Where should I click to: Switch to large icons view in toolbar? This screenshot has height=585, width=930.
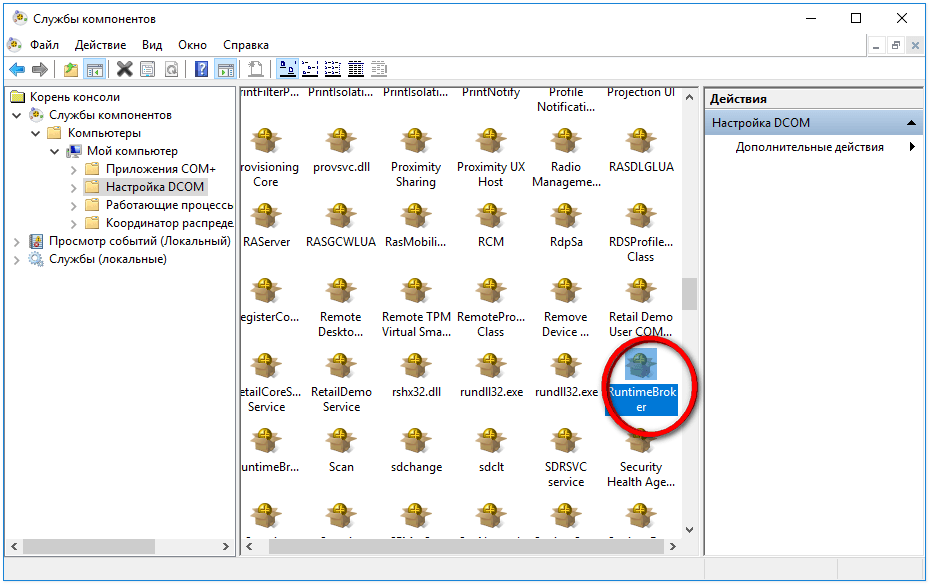click(287, 69)
